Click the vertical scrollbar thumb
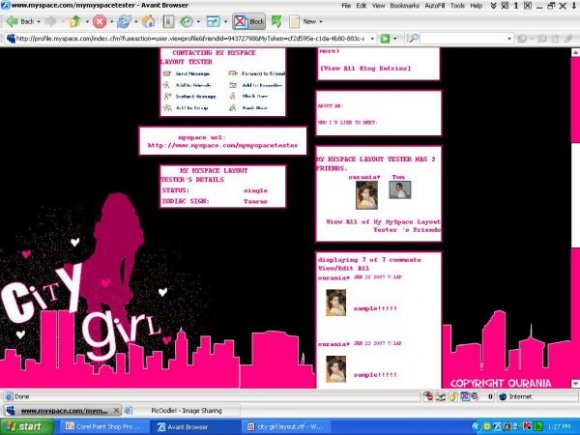This screenshot has width=580, height=435. [575, 195]
